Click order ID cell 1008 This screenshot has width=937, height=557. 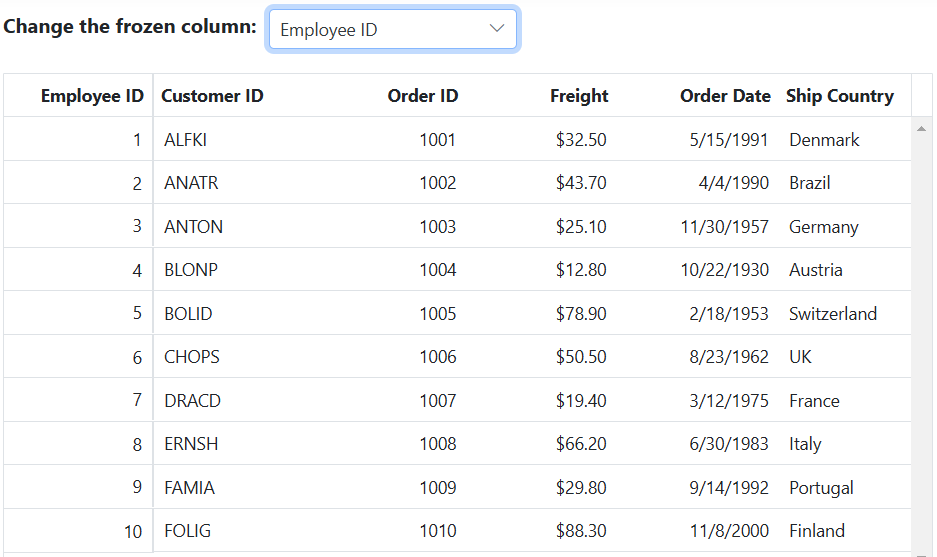coord(437,444)
